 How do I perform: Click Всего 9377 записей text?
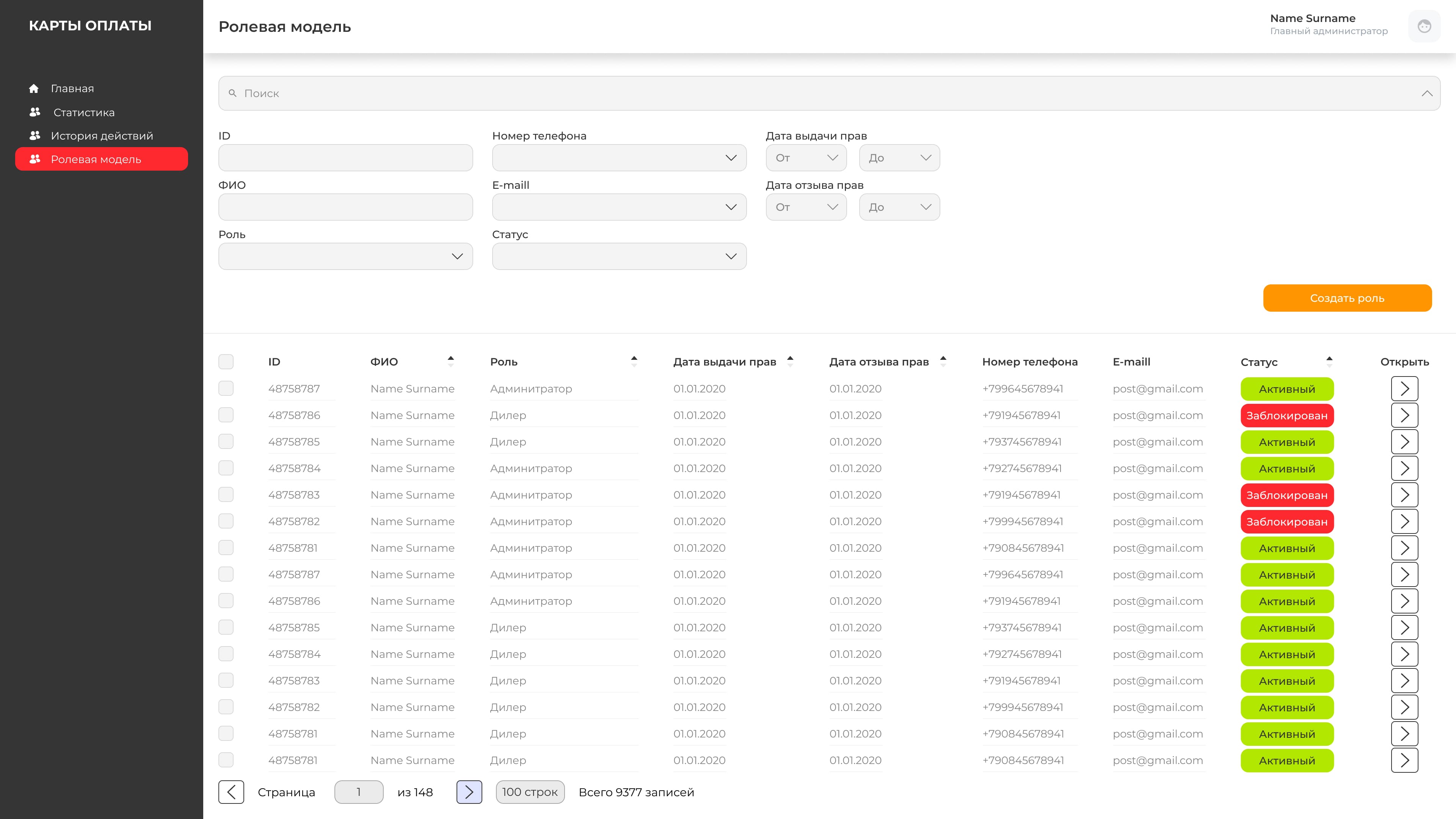[x=637, y=792]
